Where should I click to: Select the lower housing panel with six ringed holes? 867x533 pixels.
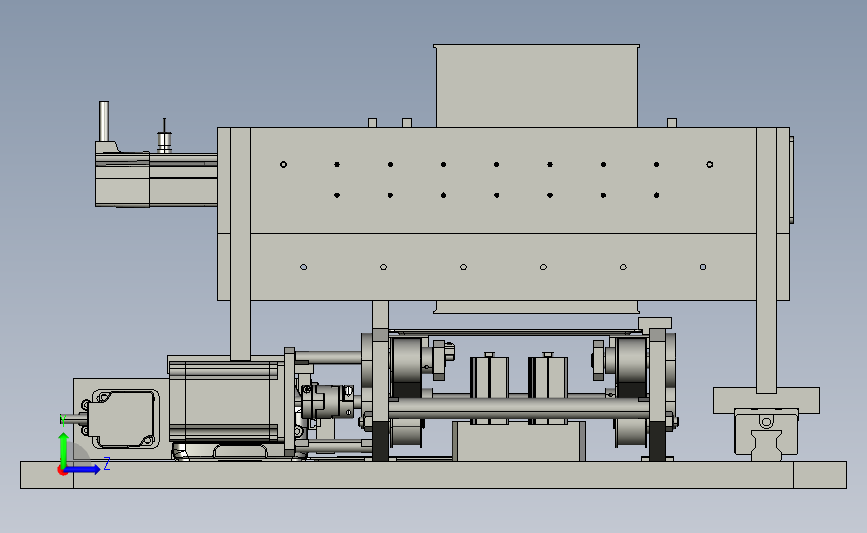point(503,267)
